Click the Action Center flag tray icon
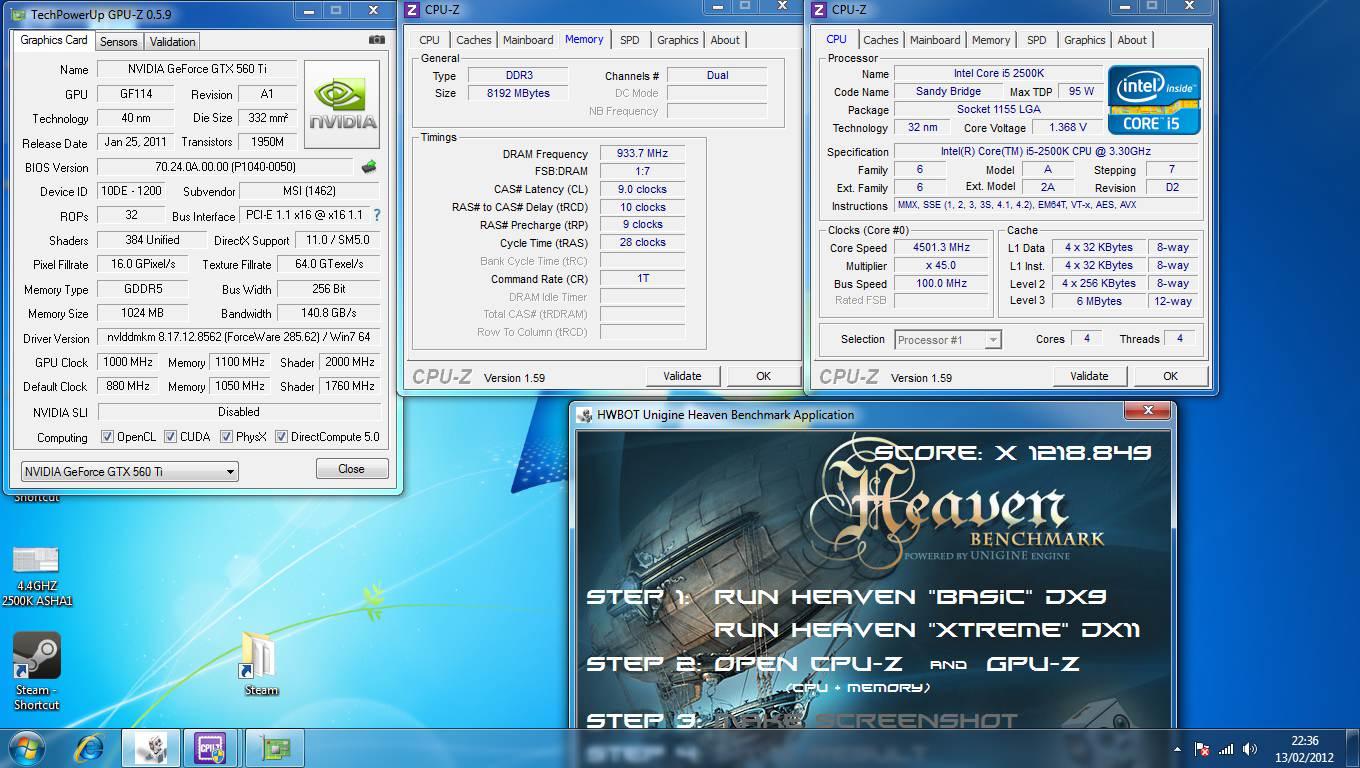 1203,748
